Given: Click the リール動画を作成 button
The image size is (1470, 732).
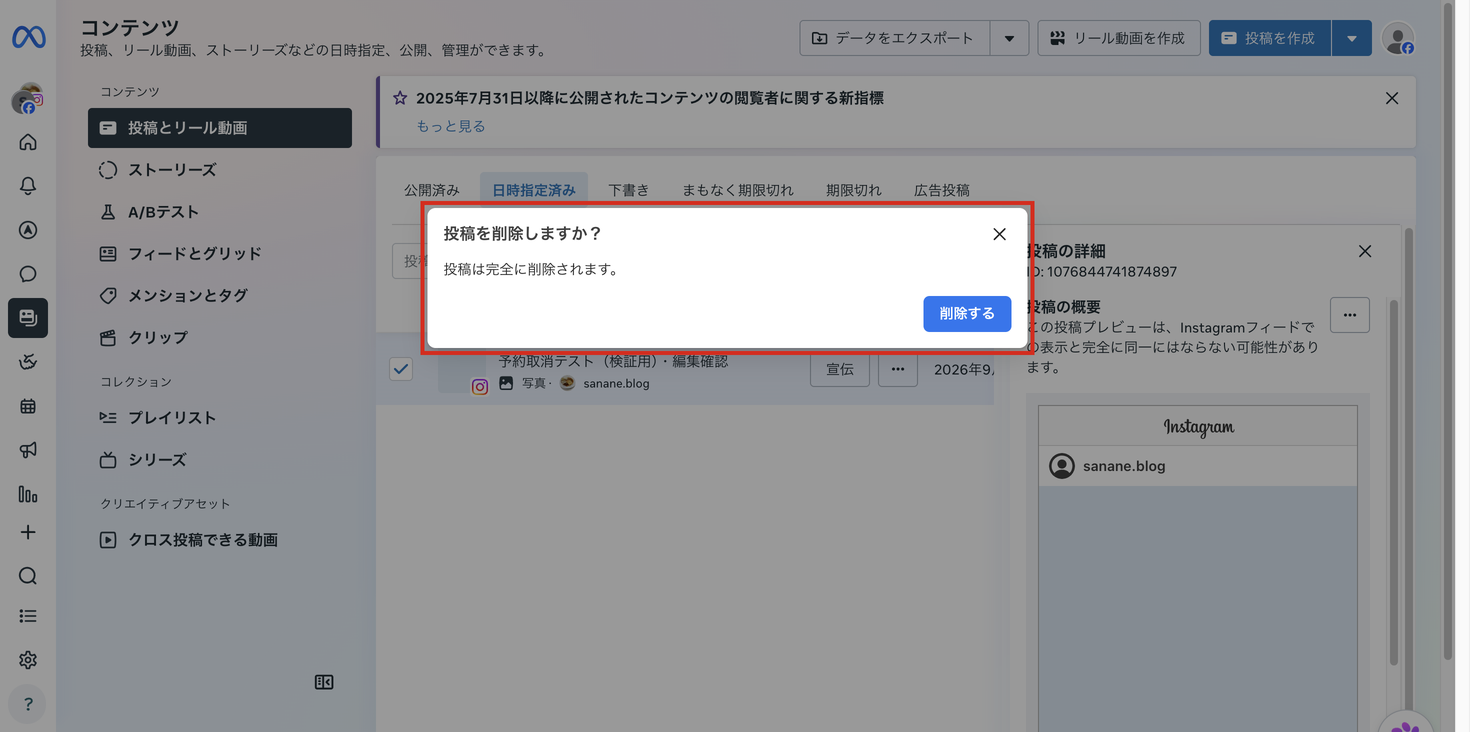Looking at the screenshot, I should tap(1119, 38).
